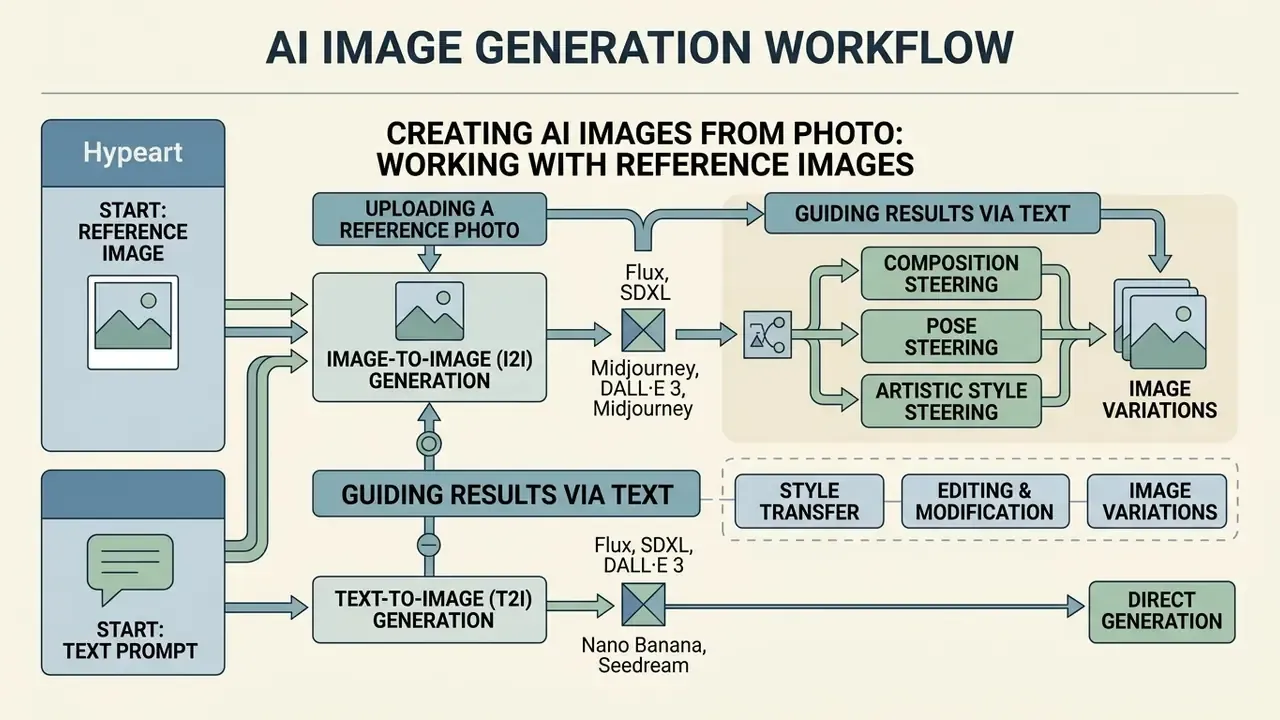Click the "IMAGE-TO-IMAGE (I2I) GENERATION" label

pos(430,369)
